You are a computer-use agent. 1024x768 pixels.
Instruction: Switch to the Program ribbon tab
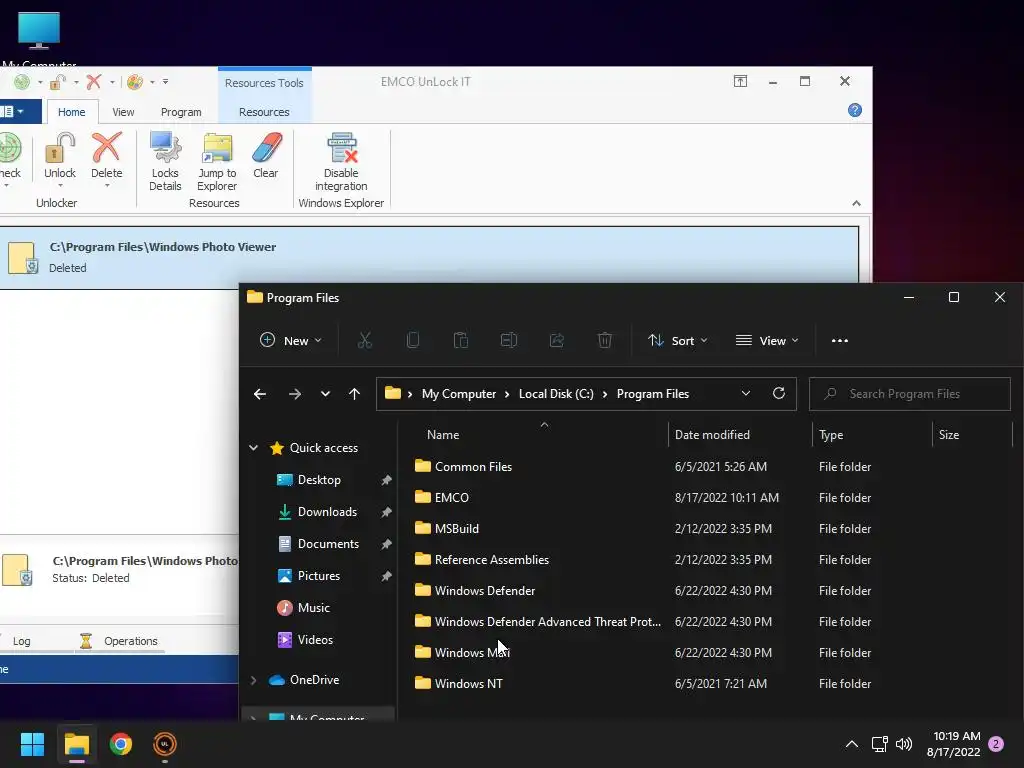pyautogui.click(x=181, y=112)
